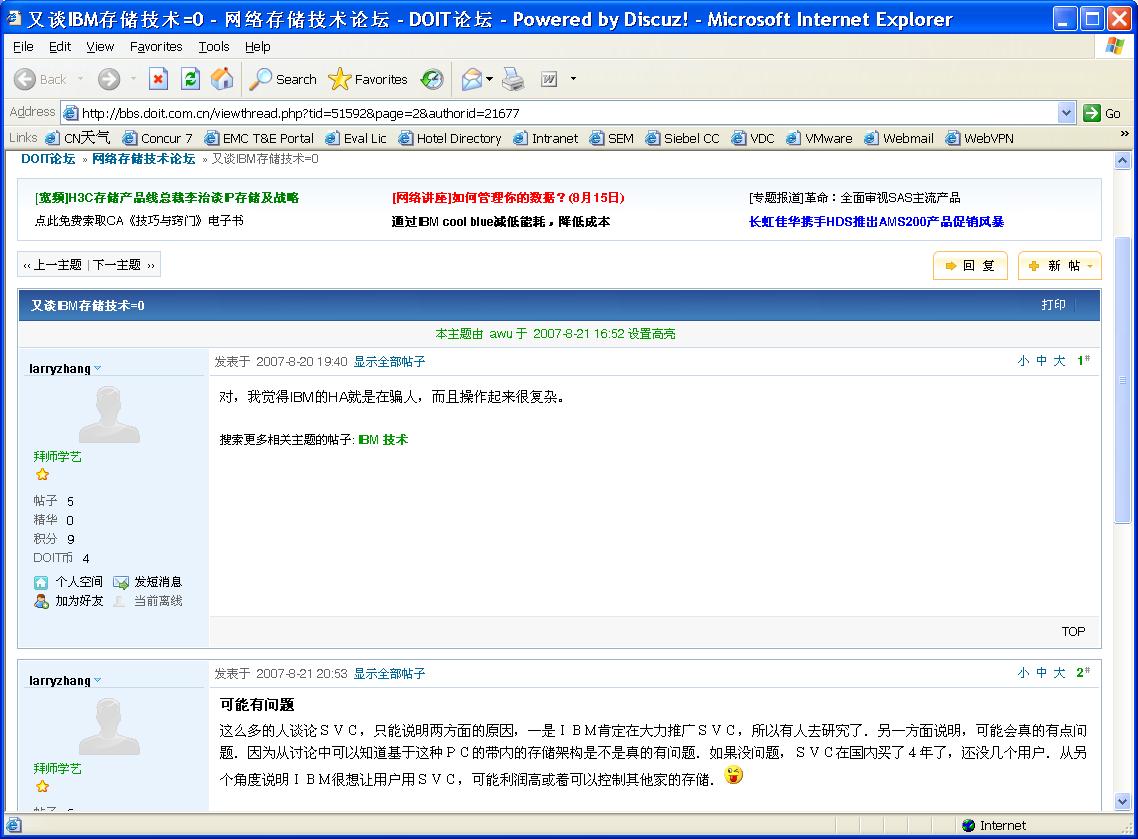Image resolution: width=1138 pixels, height=839 pixels.
Task: Click Edit with Word toolbar icon
Action: 549,79
